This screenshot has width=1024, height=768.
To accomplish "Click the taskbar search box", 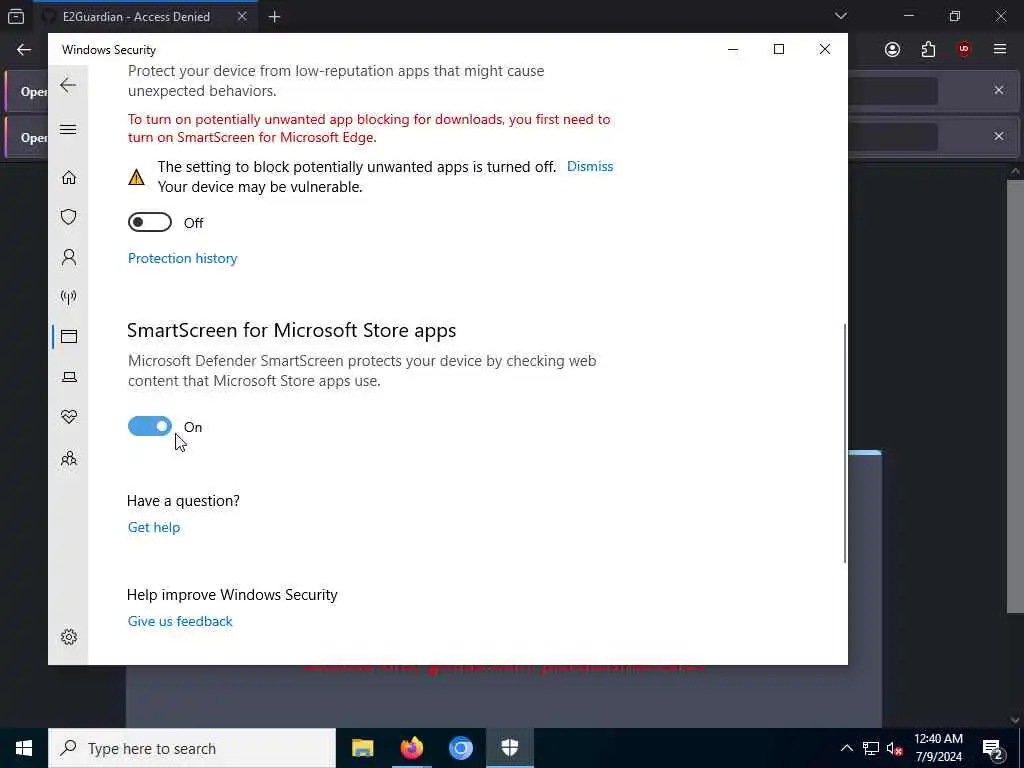I will point(192,748).
